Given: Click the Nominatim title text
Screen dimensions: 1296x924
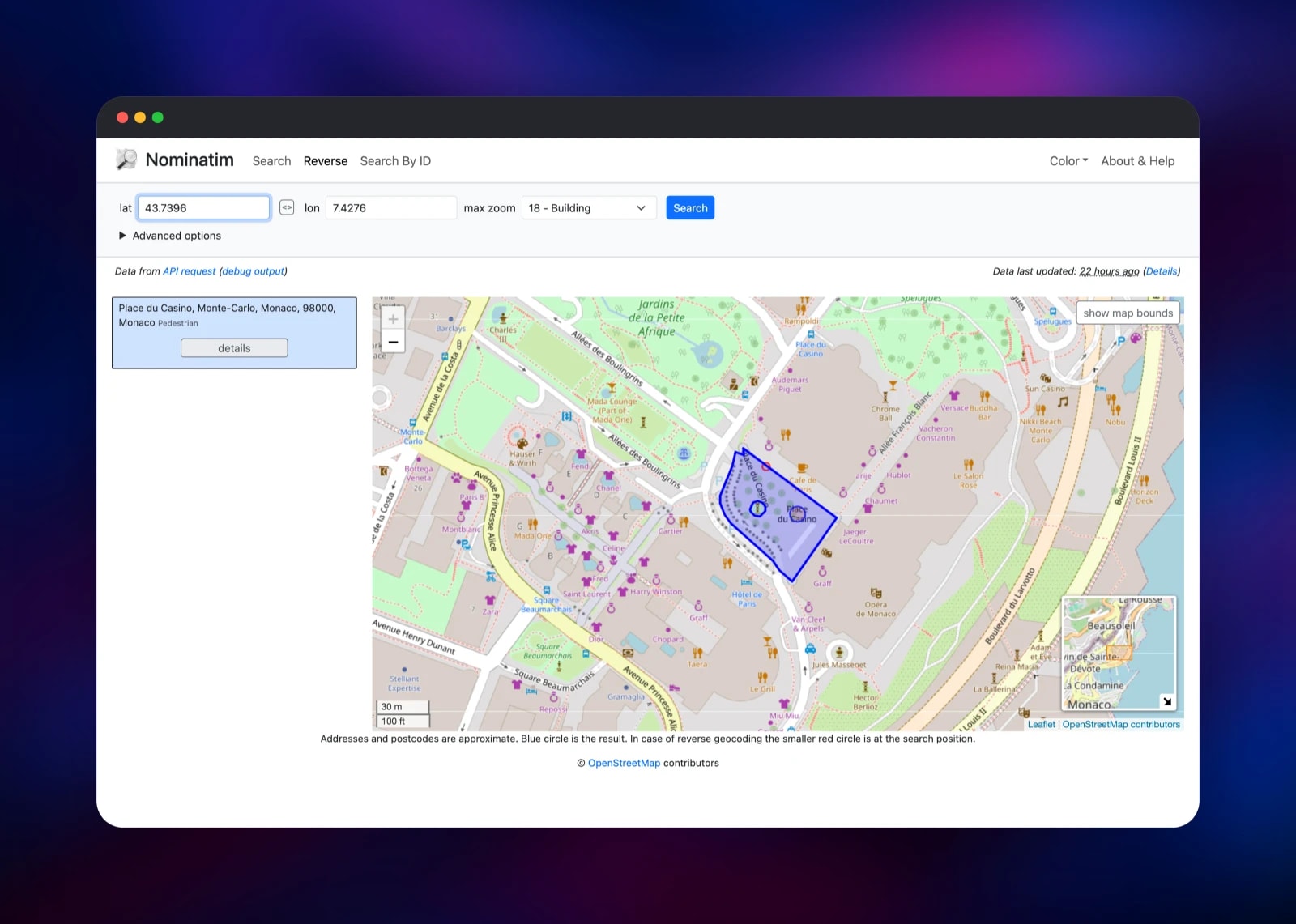Looking at the screenshot, I should [190, 160].
